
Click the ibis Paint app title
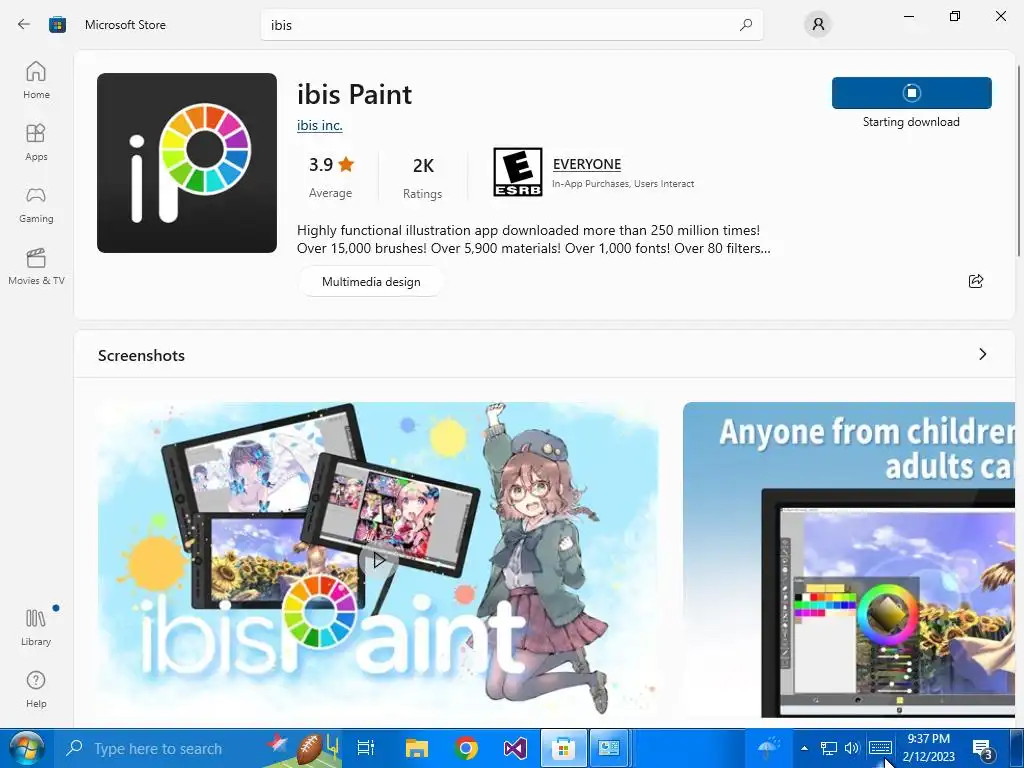[355, 95]
